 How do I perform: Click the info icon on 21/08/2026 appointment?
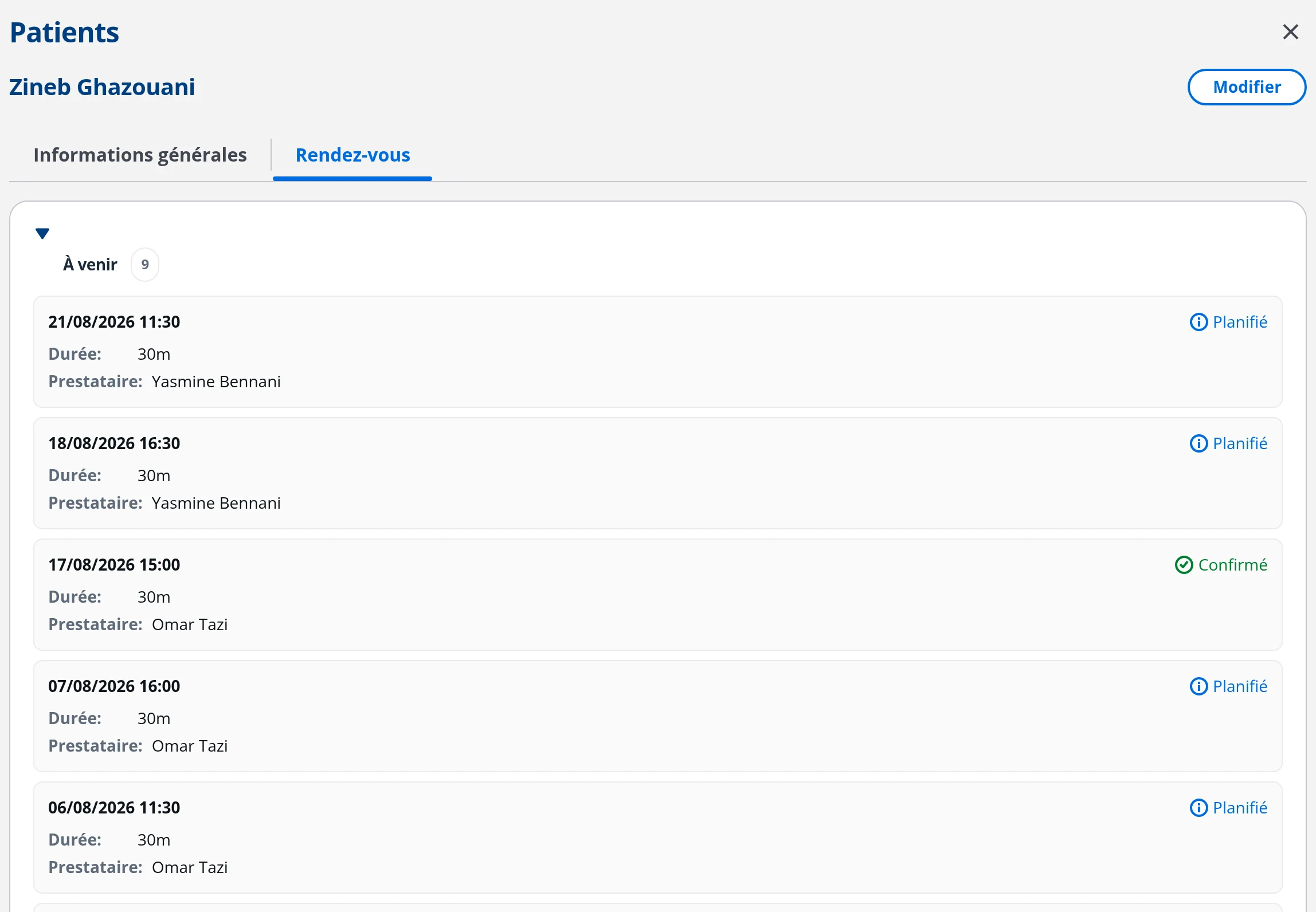click(x=1198, y=322)
